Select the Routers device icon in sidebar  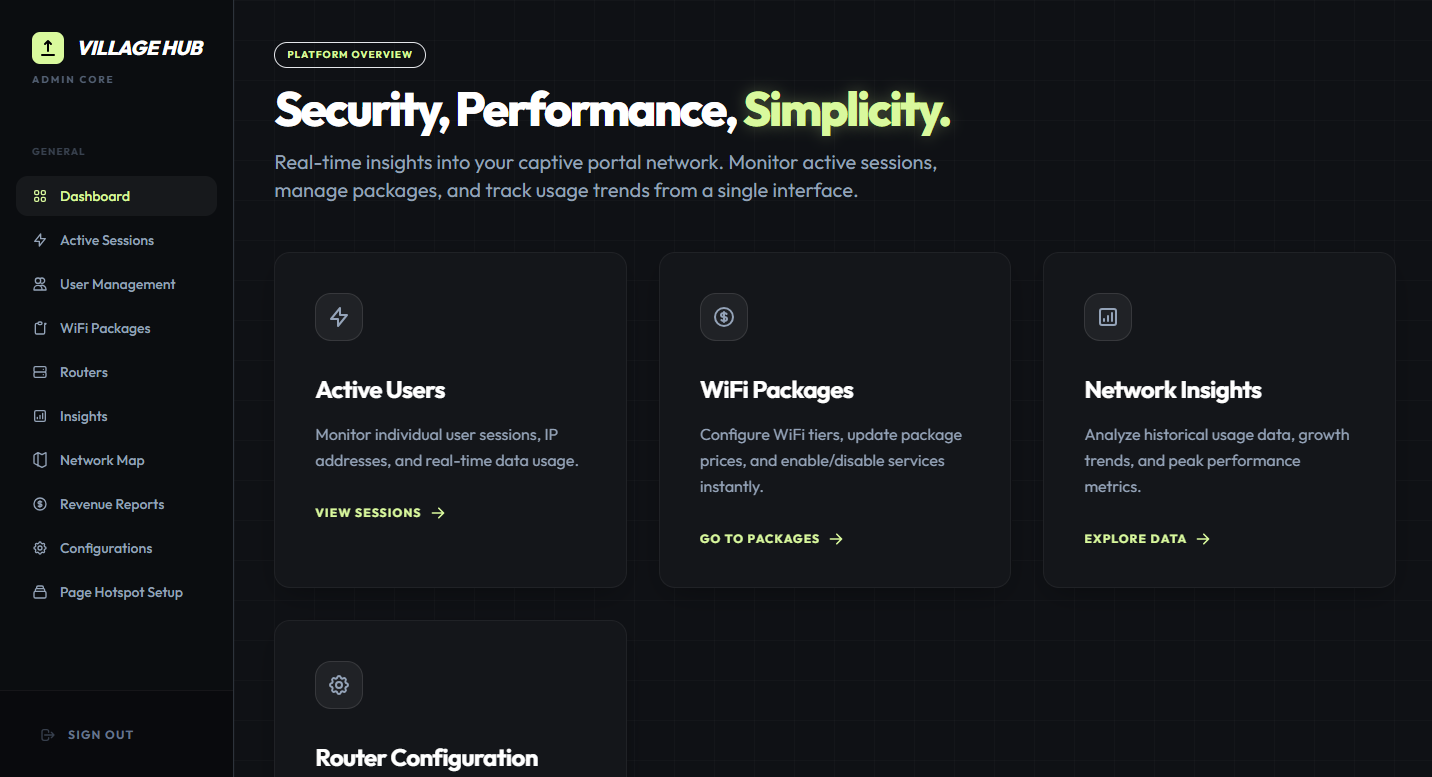[39, 372]
